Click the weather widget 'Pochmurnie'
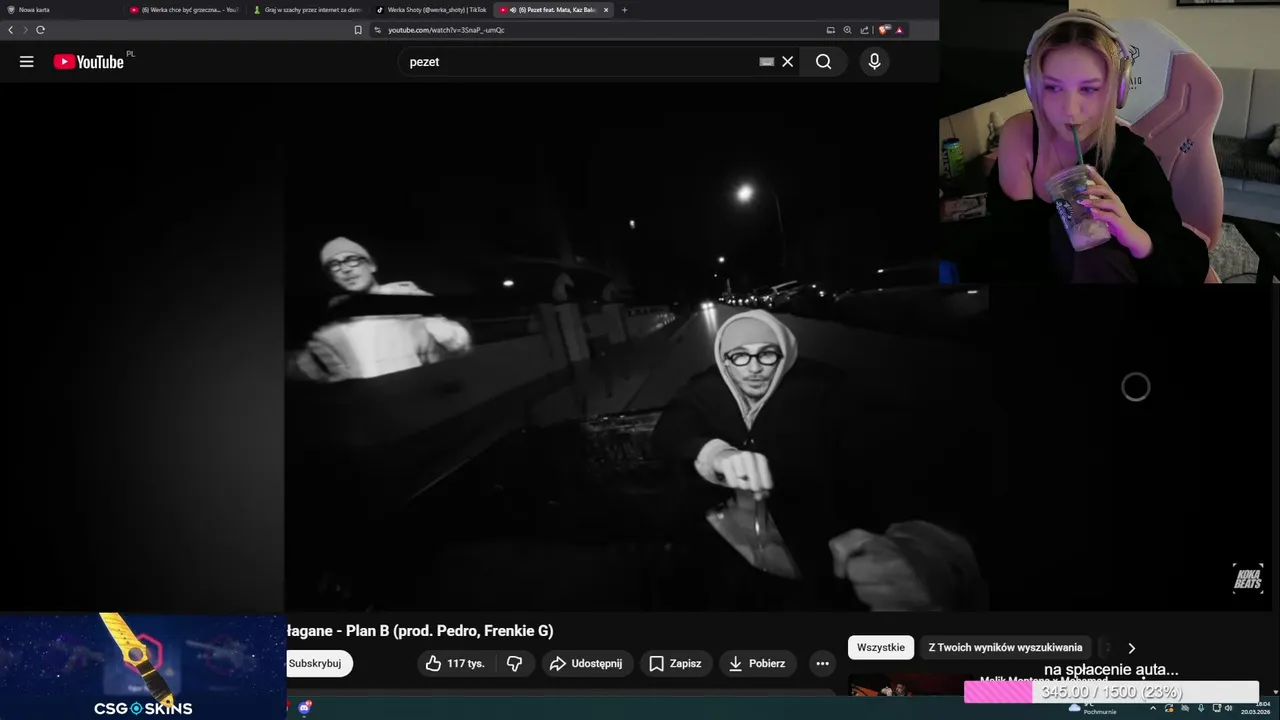This screenshot has height=720, width=1280. (x=1092, y=708)
